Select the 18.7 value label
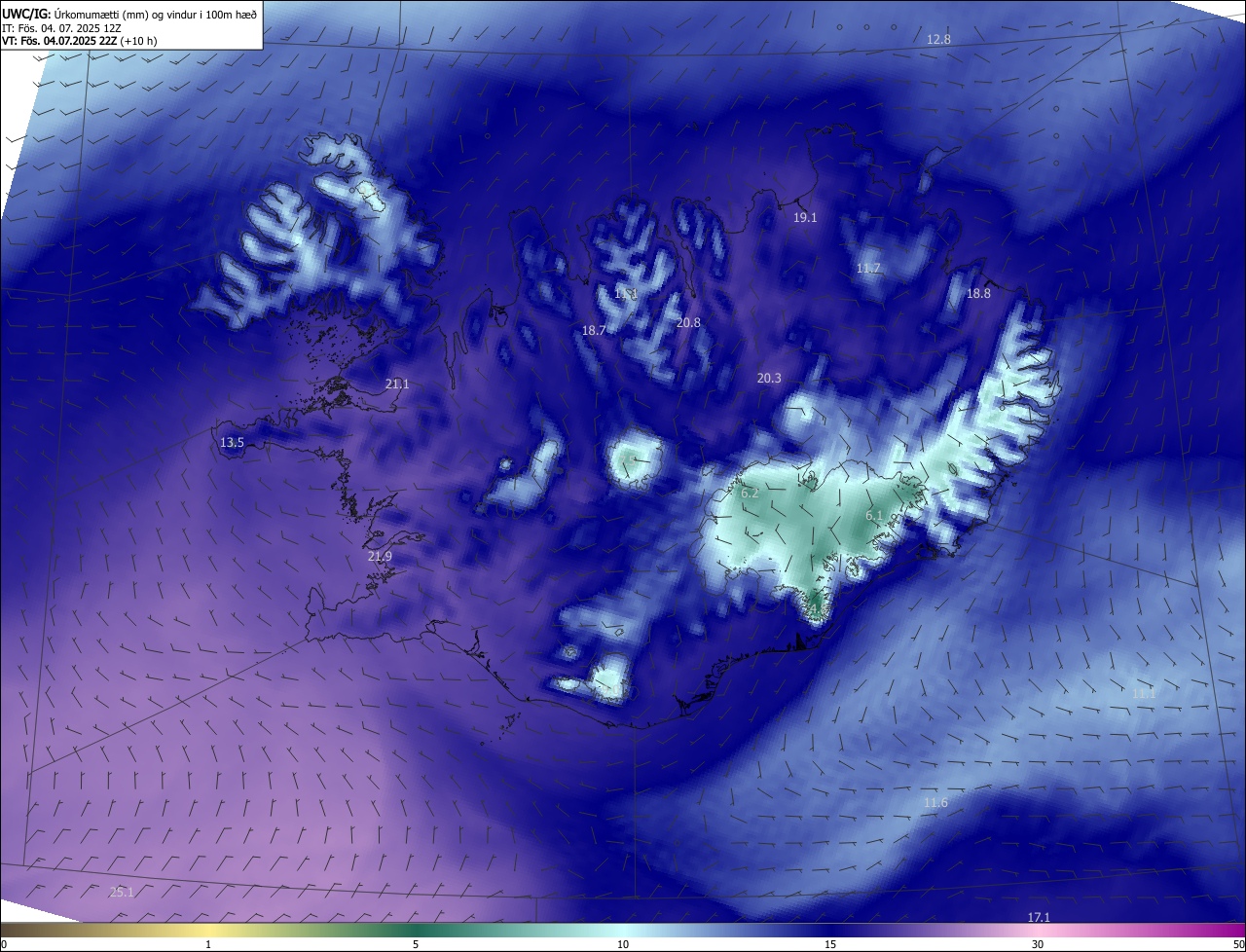 [x=594, y=331]
